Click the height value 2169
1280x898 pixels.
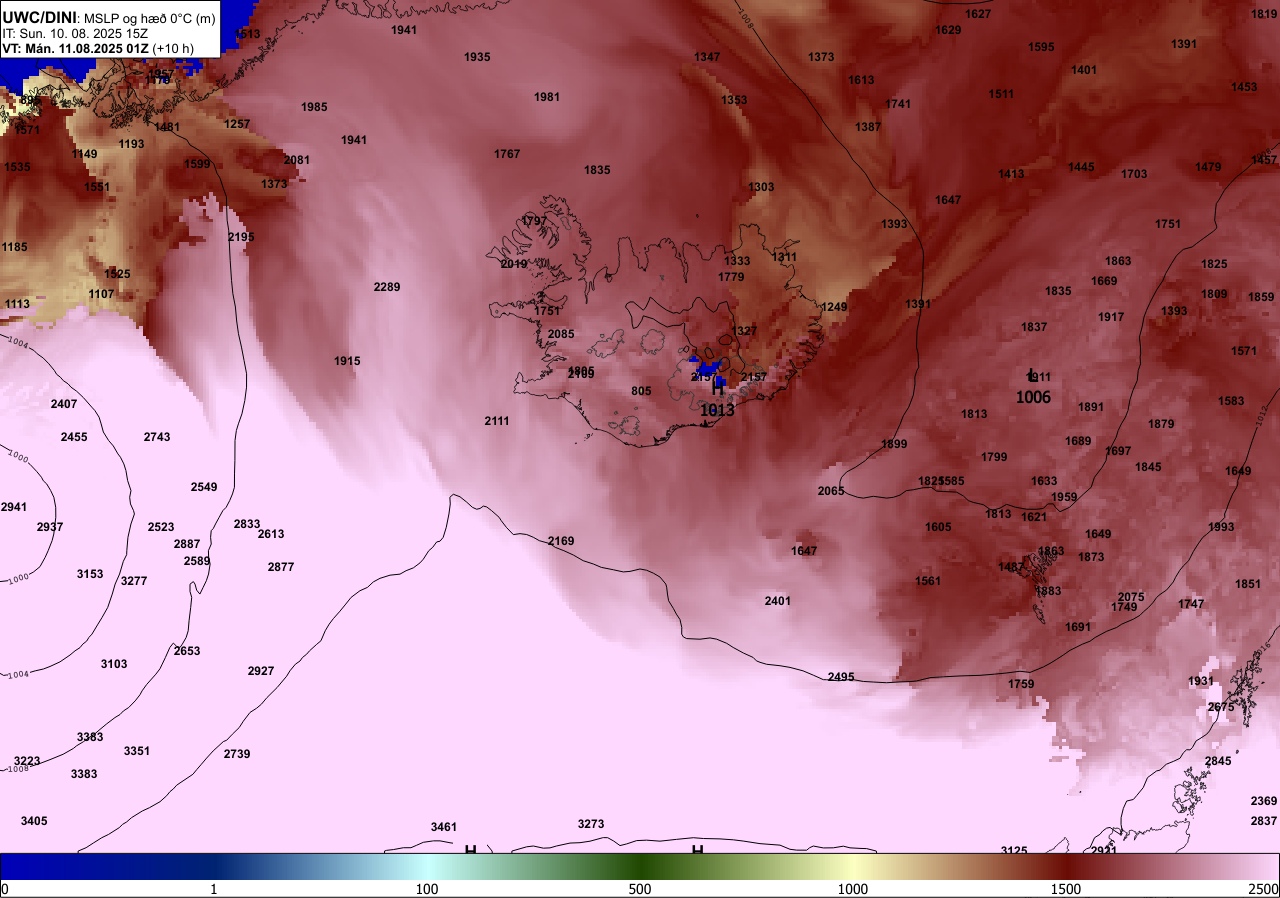[561, 541]
